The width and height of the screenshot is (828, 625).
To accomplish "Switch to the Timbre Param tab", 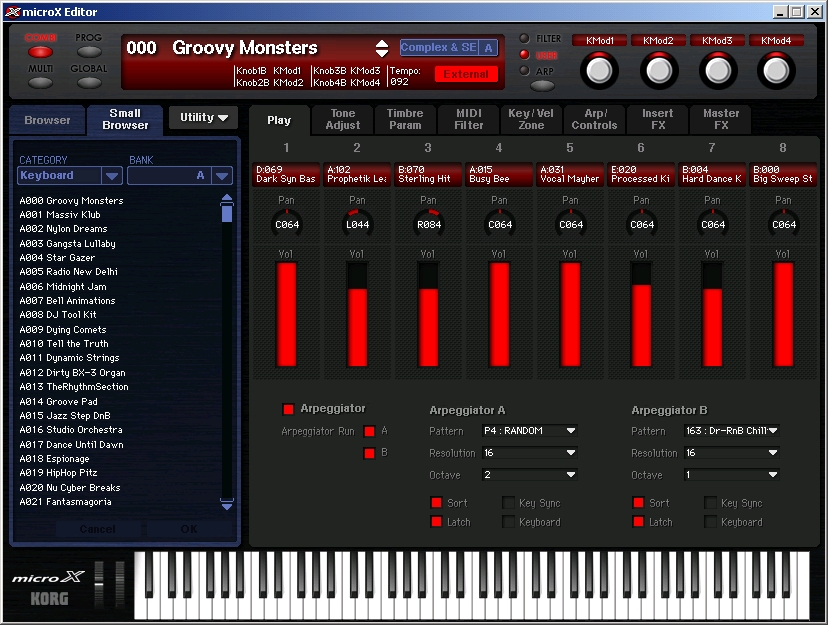I will point(405,119).
